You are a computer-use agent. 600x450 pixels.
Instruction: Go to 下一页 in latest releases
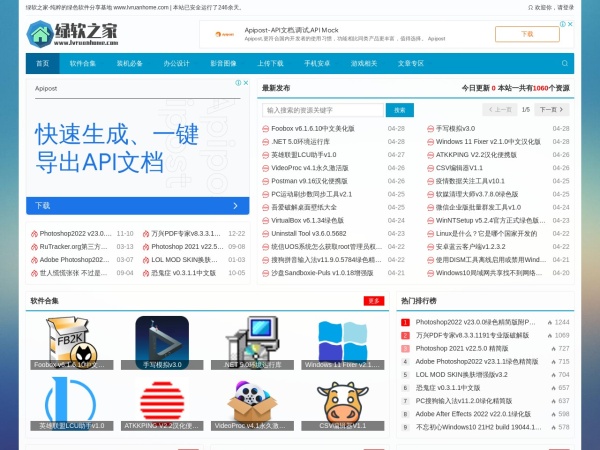pos(552,110)
